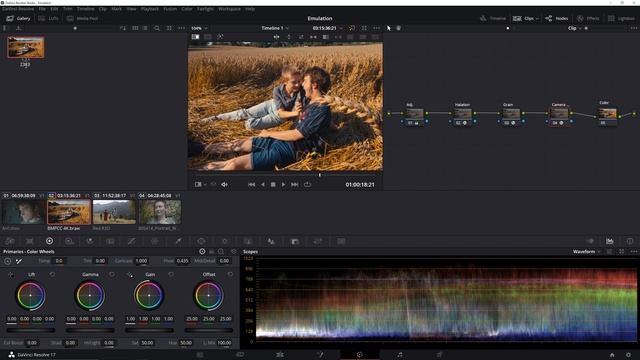Reset the Offset color wheel

click(x=231, y=274)
